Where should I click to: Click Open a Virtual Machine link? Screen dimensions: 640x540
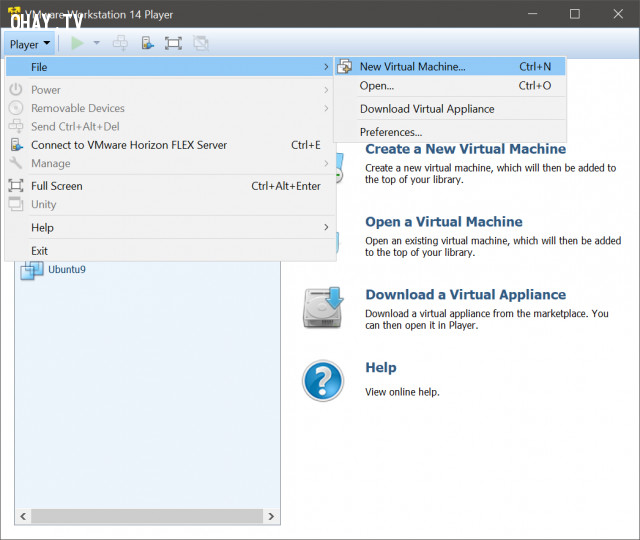[x=444, y=222]
